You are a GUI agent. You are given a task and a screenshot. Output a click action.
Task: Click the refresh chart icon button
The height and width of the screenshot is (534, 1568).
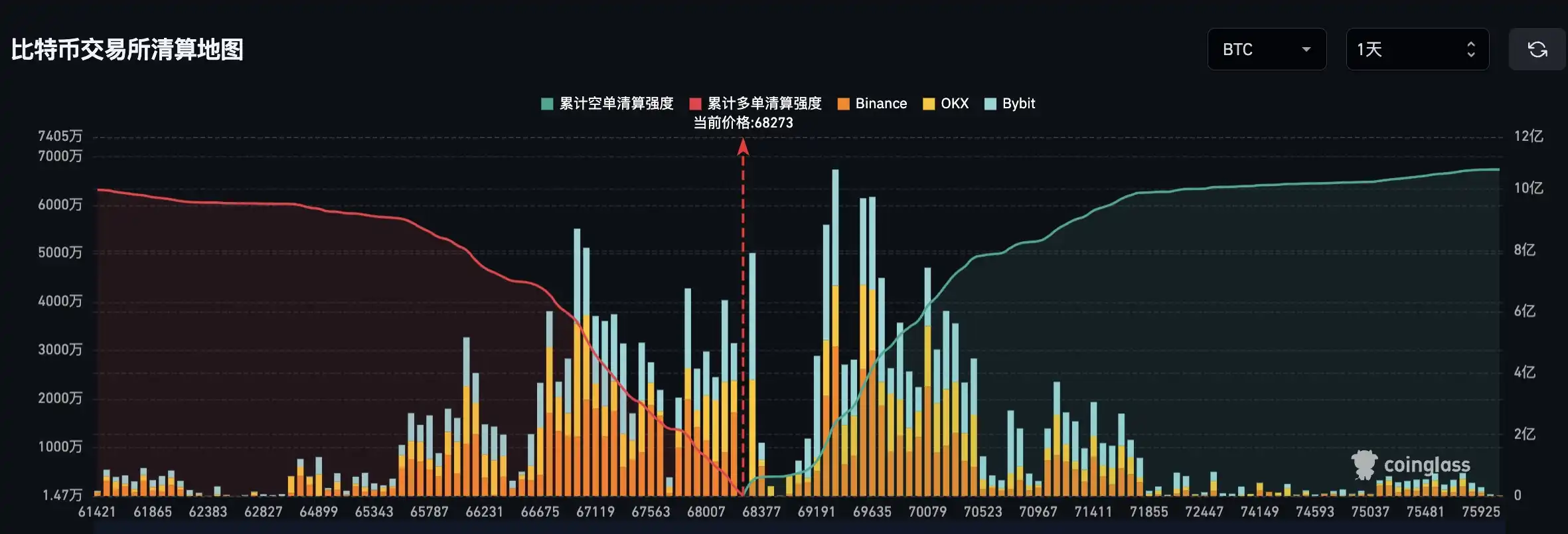pyautogui.click(x=1537, y=49)
